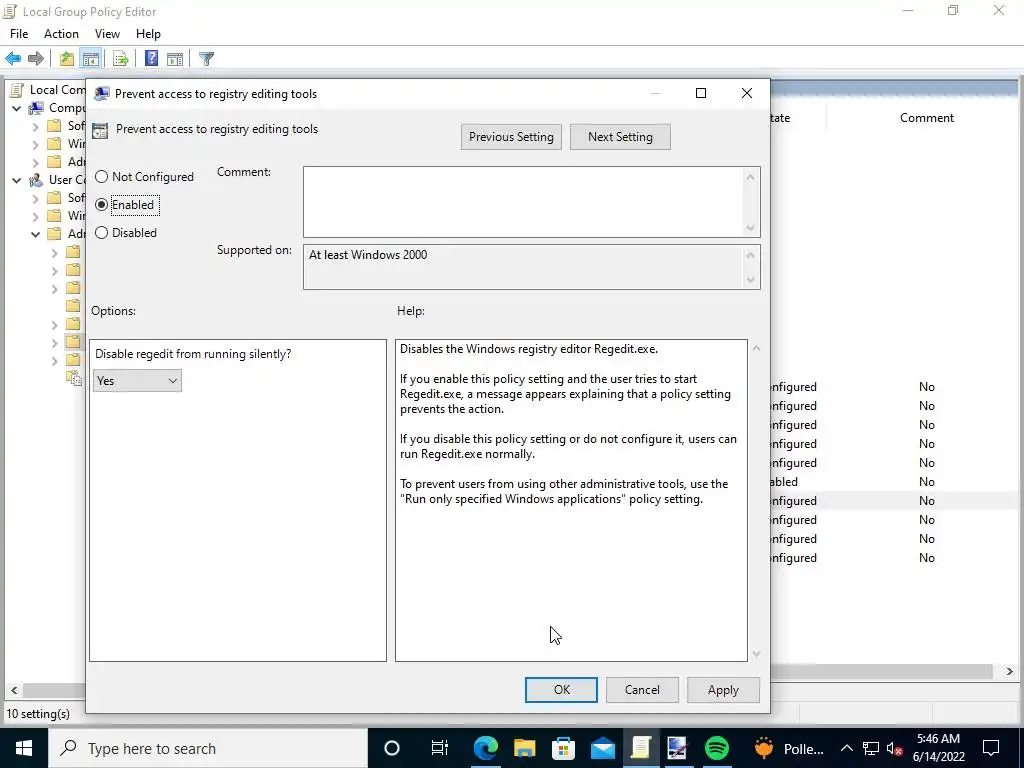Screen dimensions: 1024x768
Task: Open Mail app from taskbar
Action: pyautogui.click(x=602, y=748)
